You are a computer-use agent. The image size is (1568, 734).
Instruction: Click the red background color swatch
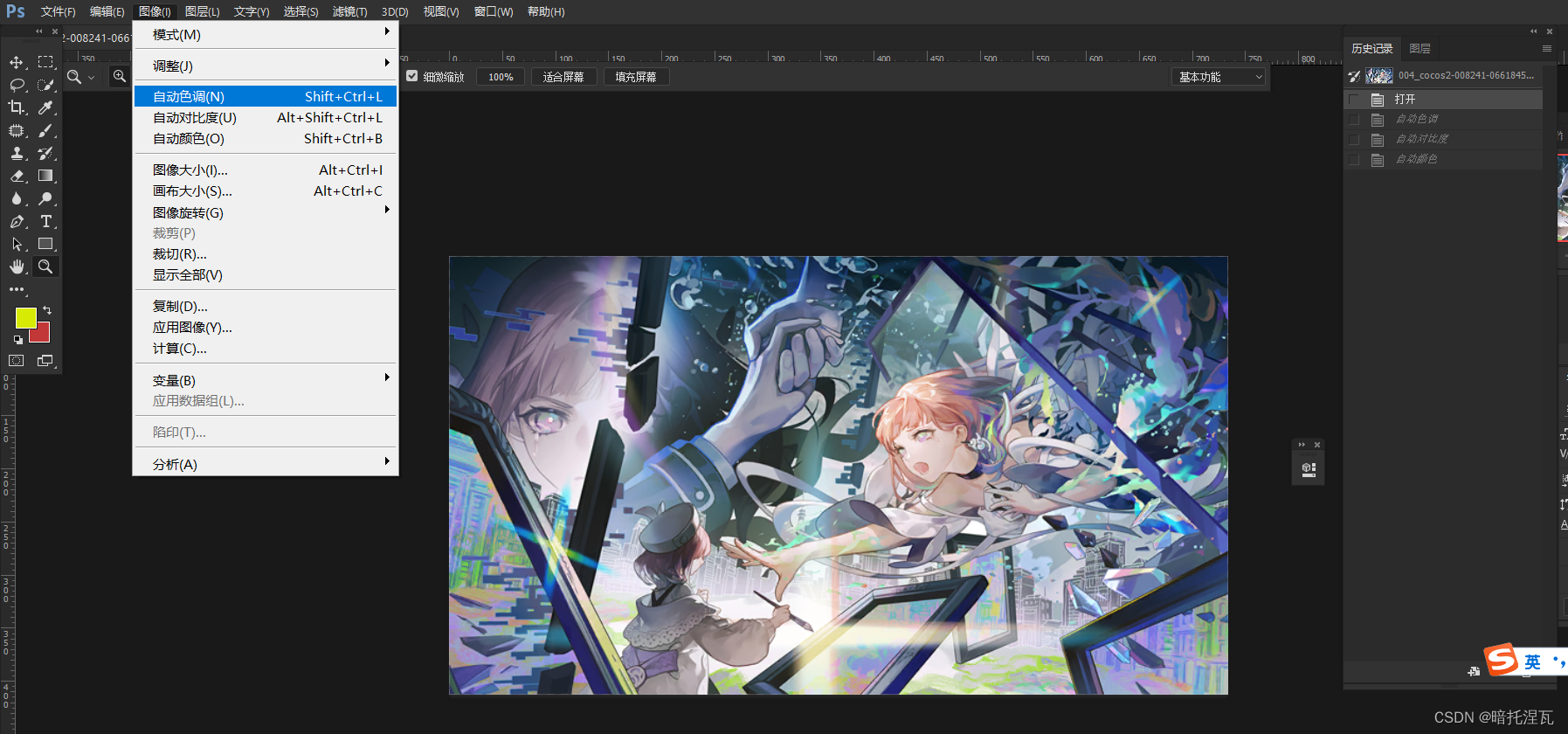[42, 335]
